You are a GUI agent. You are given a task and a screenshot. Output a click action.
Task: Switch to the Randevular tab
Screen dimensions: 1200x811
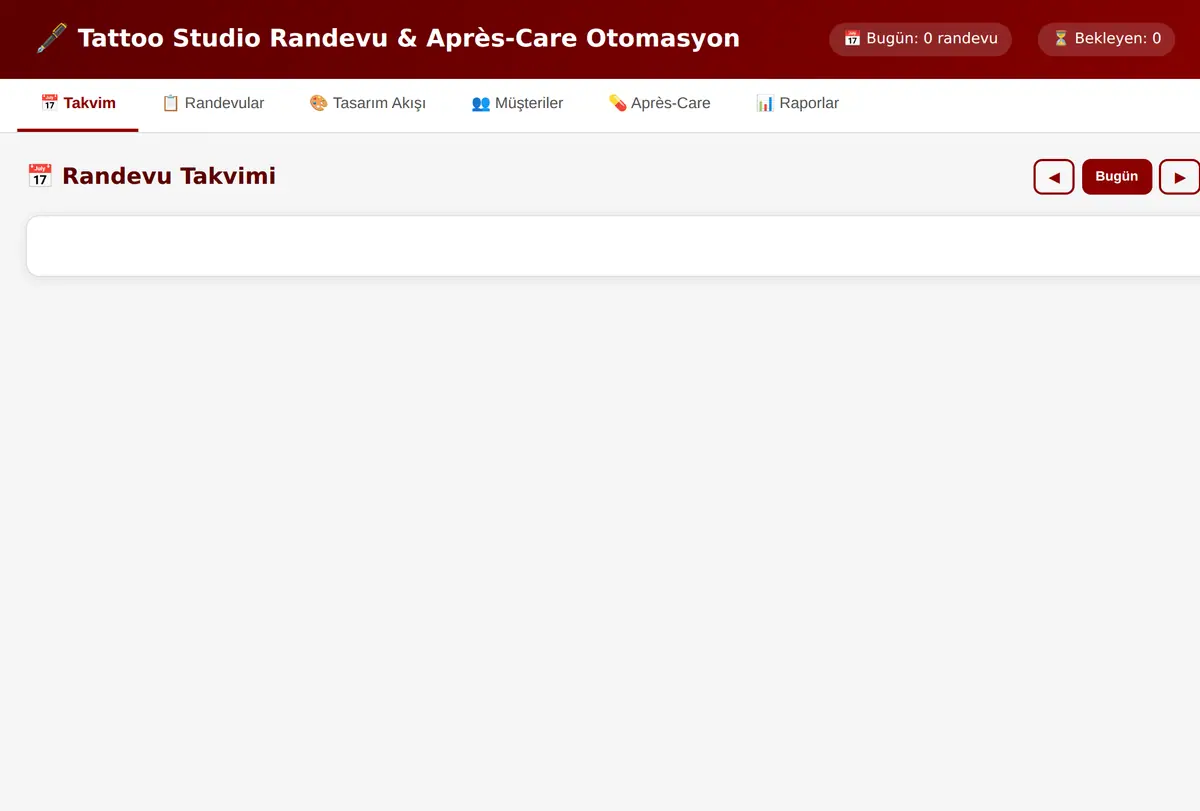click(213, 104)
